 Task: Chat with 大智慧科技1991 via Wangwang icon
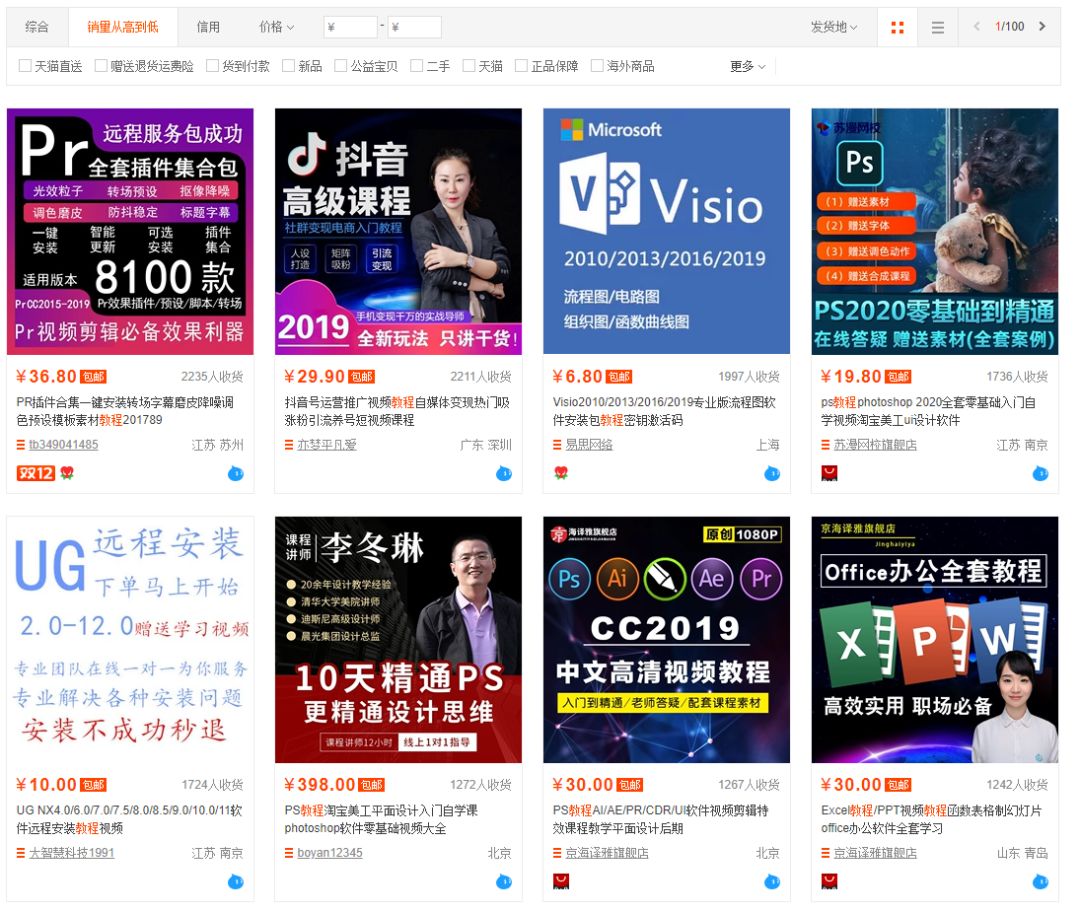(x=236, y=881)
